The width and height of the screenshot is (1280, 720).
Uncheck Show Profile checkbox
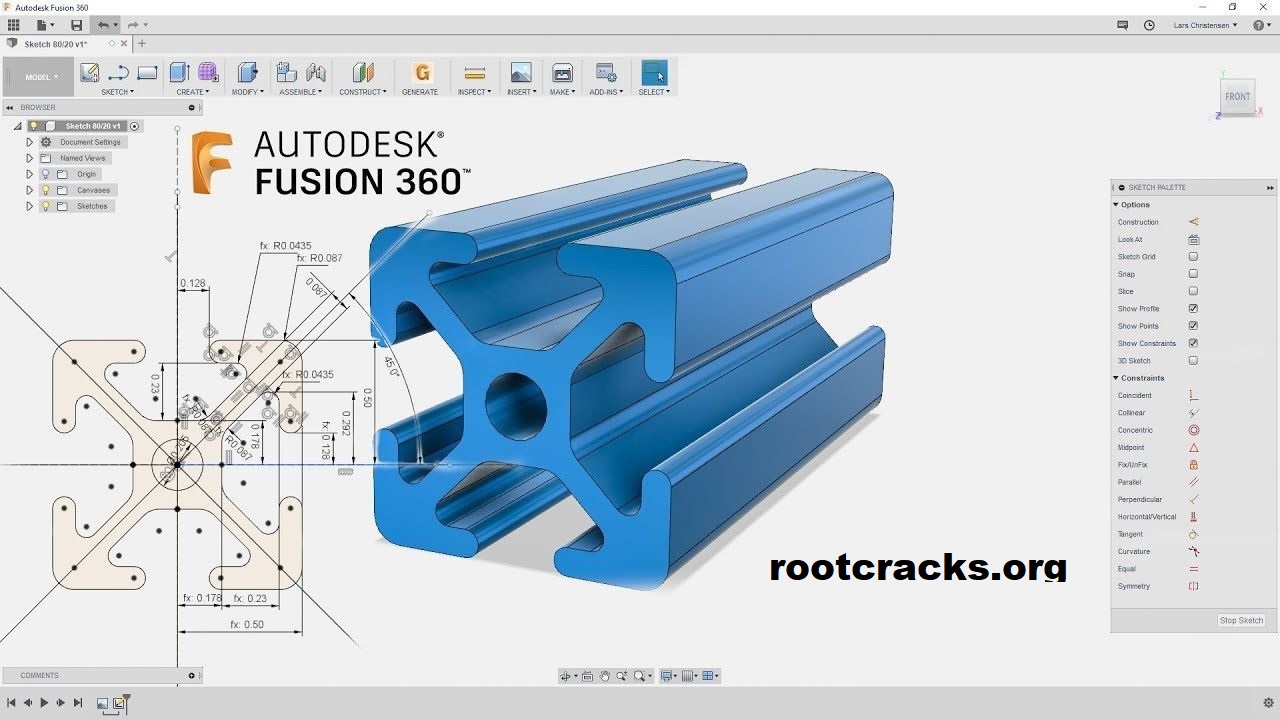pyautogui.click(x=1193, y=309)
